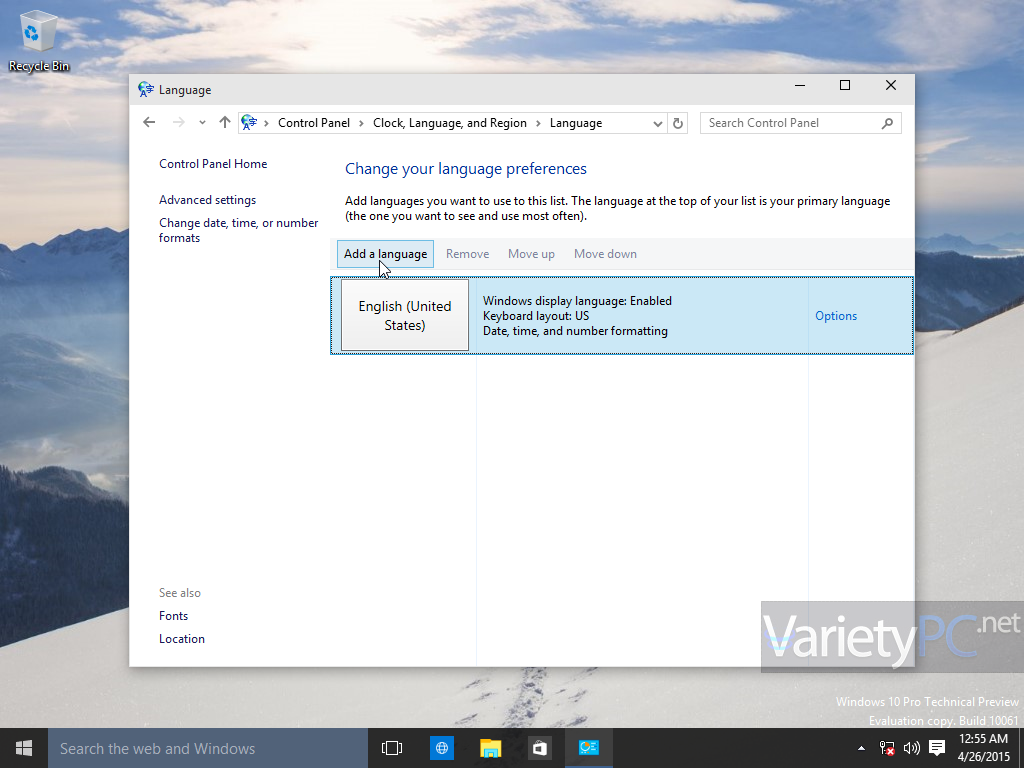
Task: Open the Fonts link under See also
Action: (173, 616)
